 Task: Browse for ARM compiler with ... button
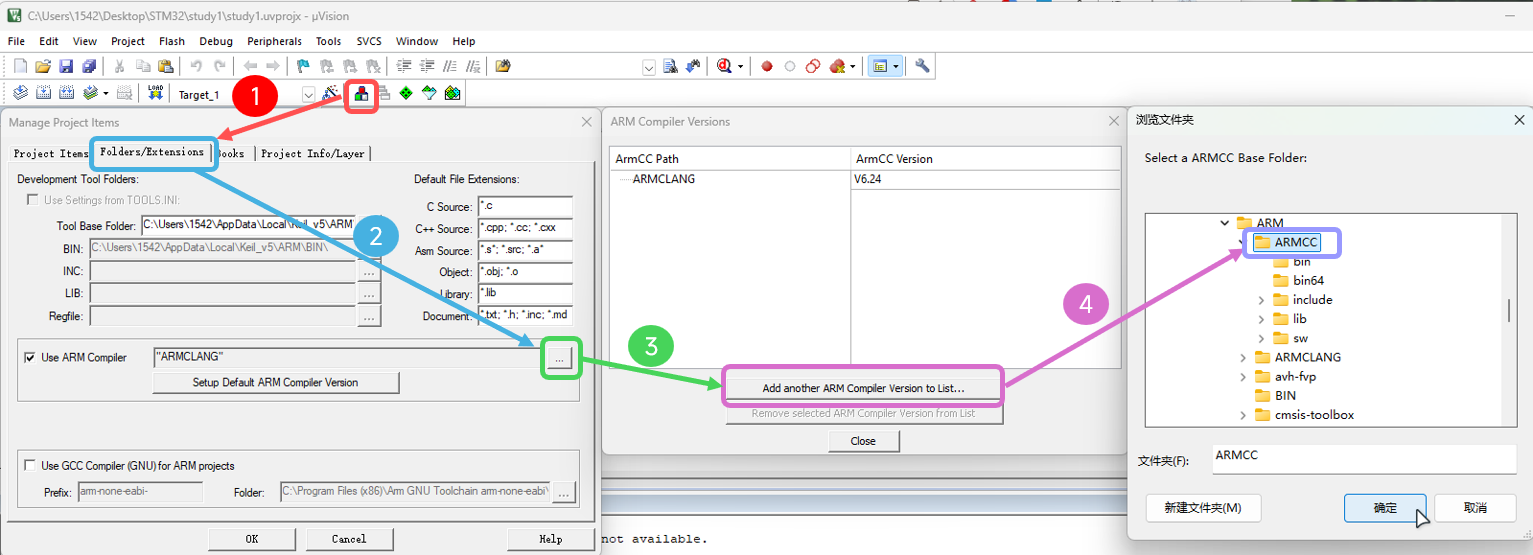tap(560, 357)
